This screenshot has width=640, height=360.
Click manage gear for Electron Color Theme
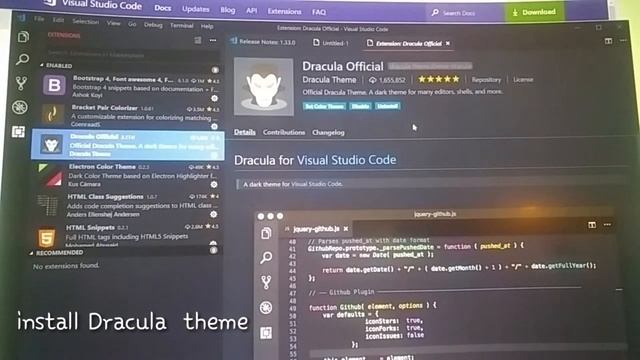[x=213, y=184]
